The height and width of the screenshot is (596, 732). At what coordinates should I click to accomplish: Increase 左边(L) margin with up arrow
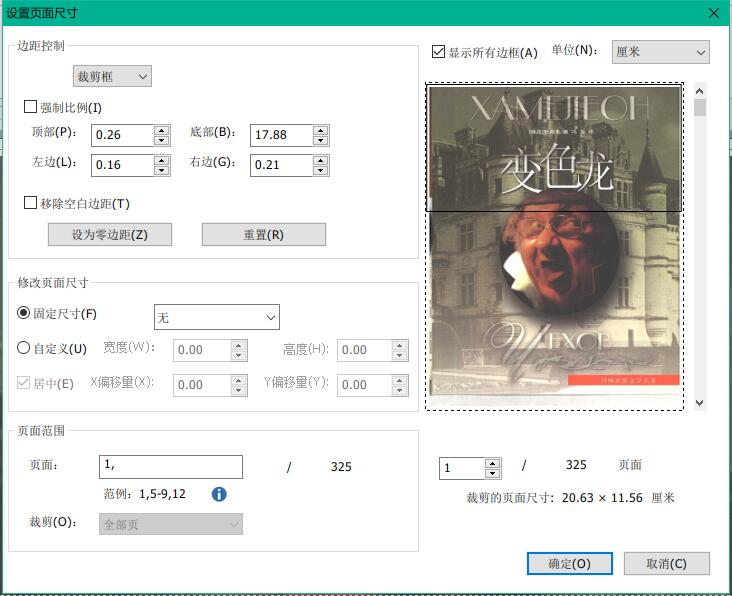coord(162,160)
